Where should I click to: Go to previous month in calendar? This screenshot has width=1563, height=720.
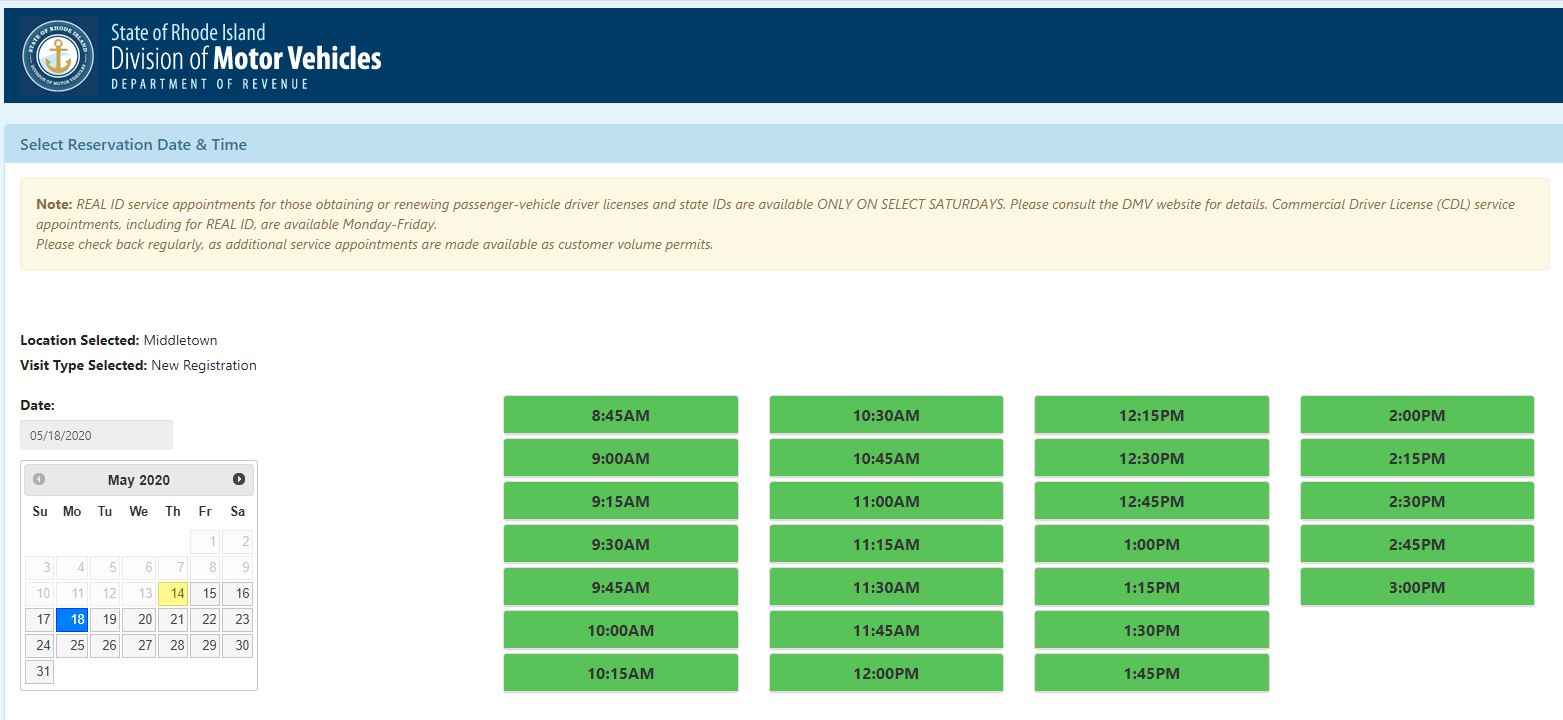(x=39, y=479)
